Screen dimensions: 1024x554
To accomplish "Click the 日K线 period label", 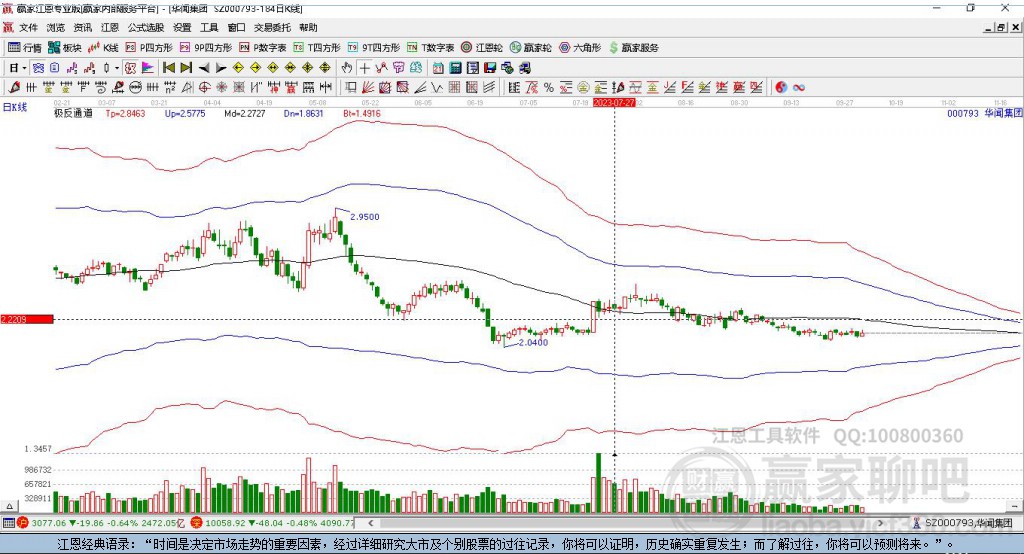I will click(14, 107).
